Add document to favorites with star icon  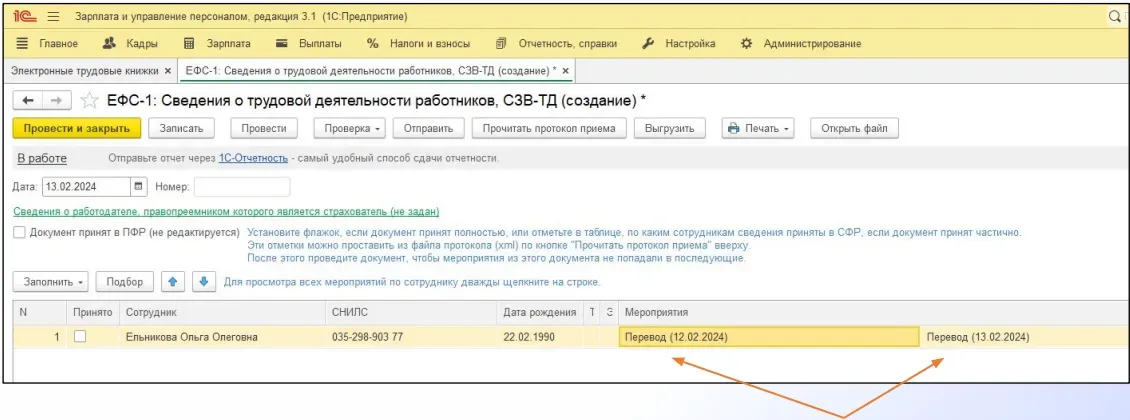(89, 100)
